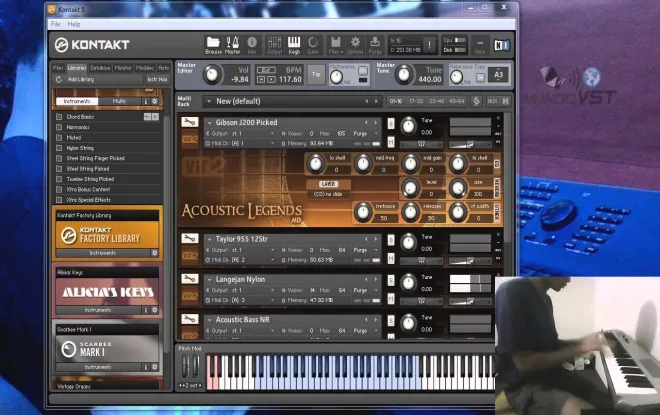Open the Files dropdown in toolbar
This screenshot has width=660, height=415.
click(335, 45)
